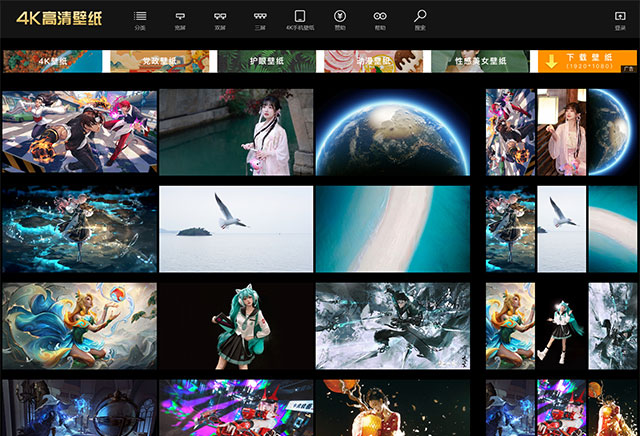Open the large aerial sandbar beach wallpaper
Screen dimensions: 640x436
tap(392, 228)
